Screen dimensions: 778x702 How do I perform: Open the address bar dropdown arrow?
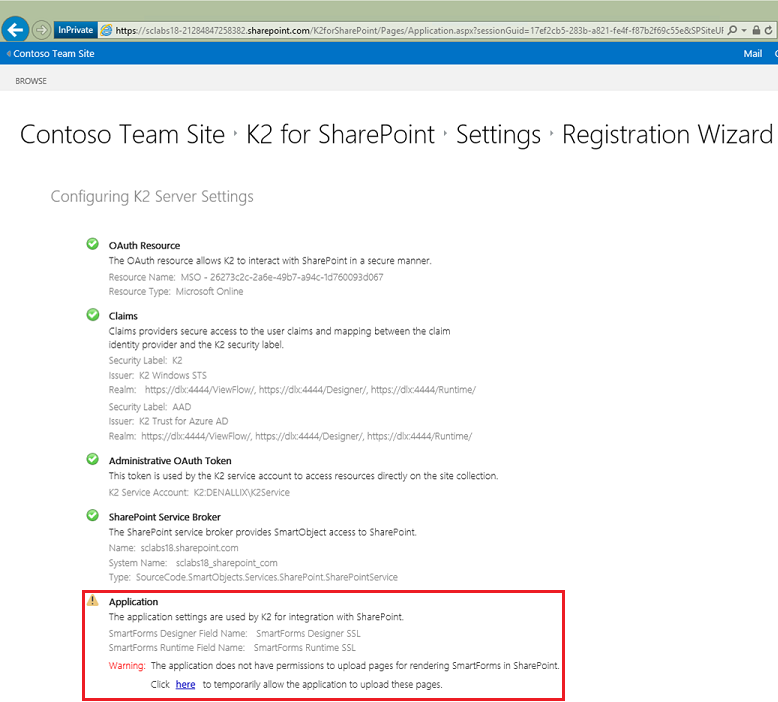(x=744, y=30)
